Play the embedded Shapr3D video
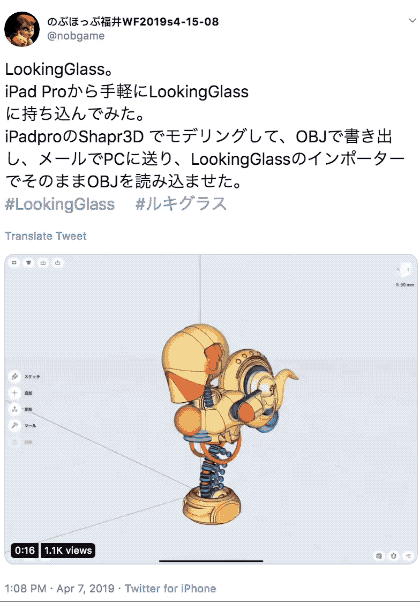420x602 pixels. pos(211,409)
